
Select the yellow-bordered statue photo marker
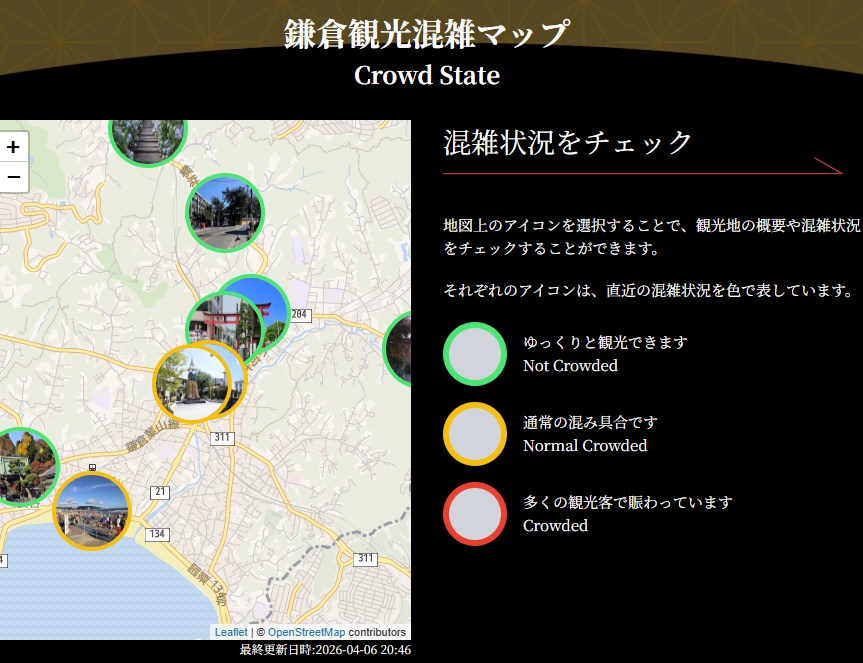[188, 382]
